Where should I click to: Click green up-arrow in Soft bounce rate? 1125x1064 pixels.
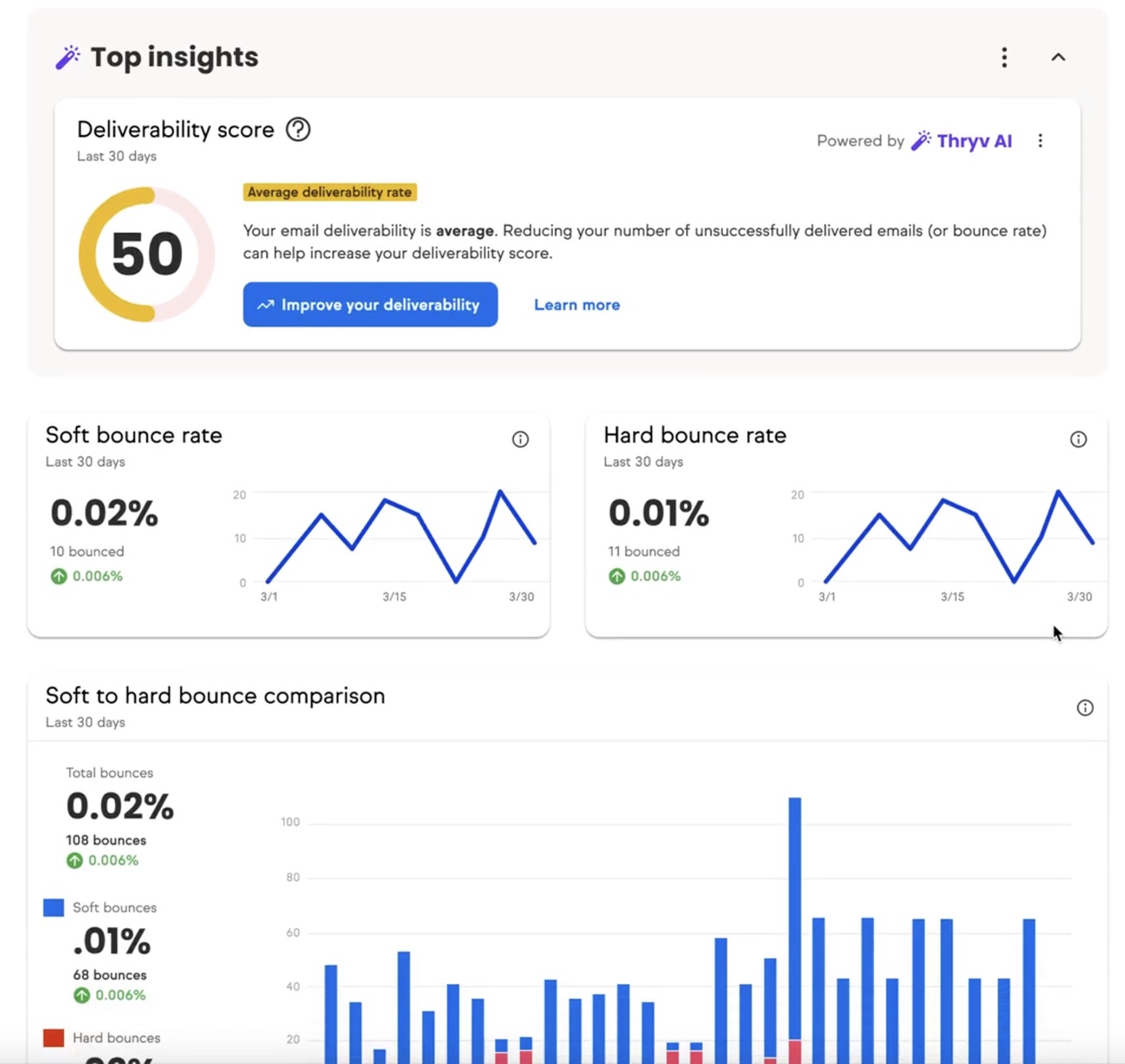tap(59, 576)
